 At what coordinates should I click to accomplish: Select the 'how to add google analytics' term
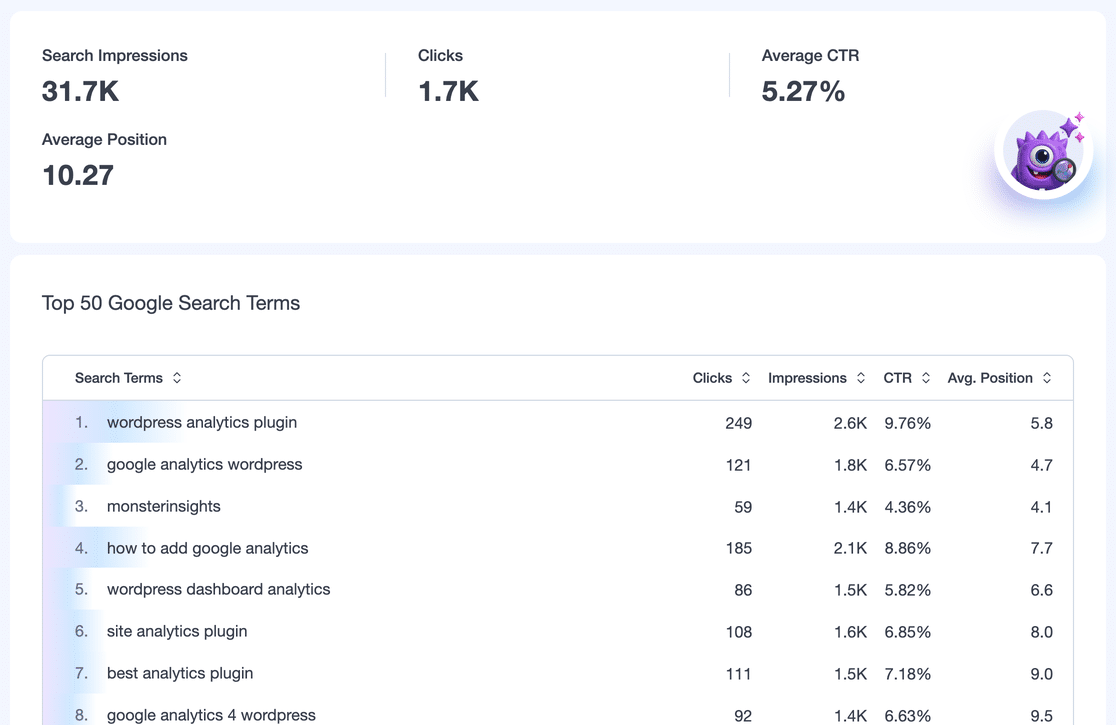click(x=208, y=549)
